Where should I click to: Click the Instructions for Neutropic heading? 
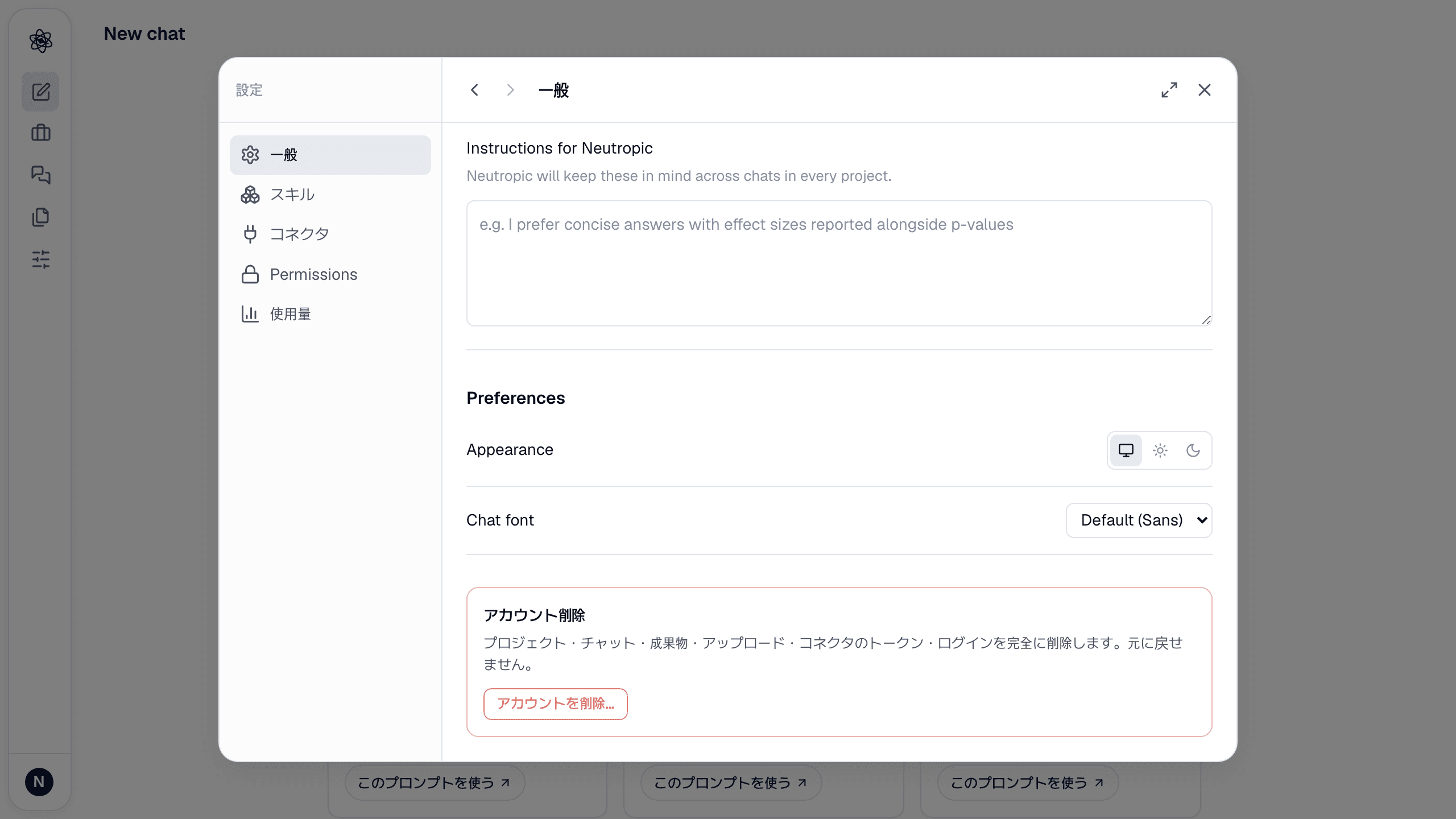click(560, 148)
